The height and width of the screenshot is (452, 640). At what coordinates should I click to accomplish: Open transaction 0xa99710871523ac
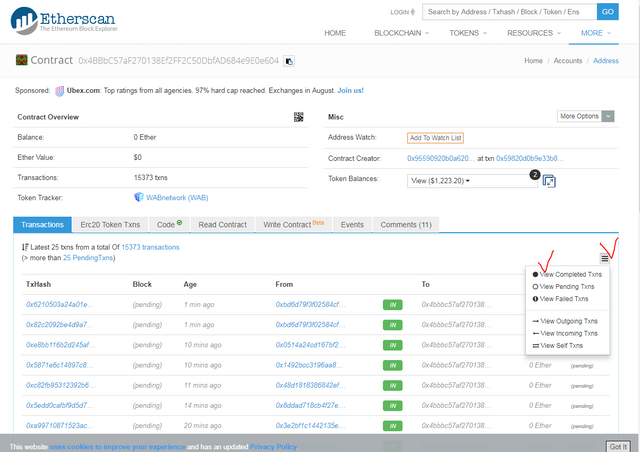point(60,425)
